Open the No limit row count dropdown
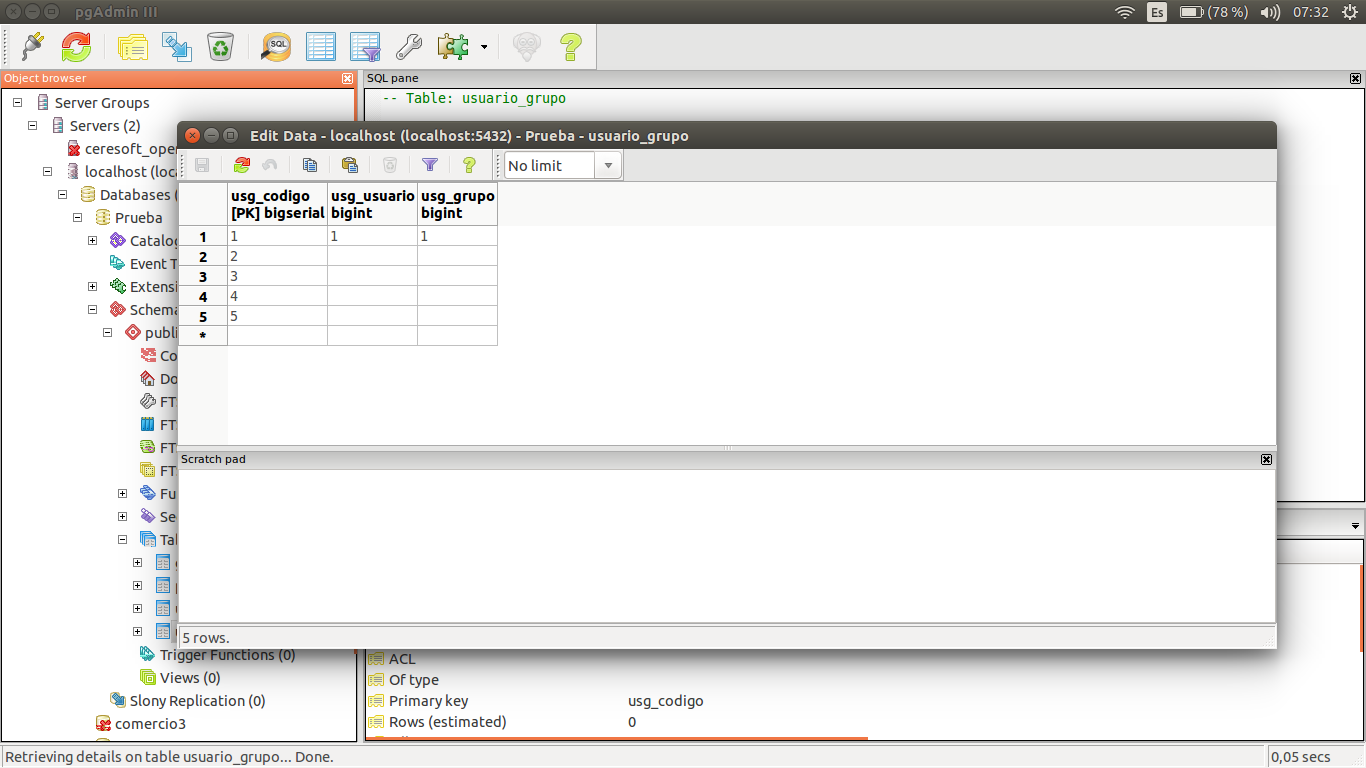 click(x=608, y=166)
